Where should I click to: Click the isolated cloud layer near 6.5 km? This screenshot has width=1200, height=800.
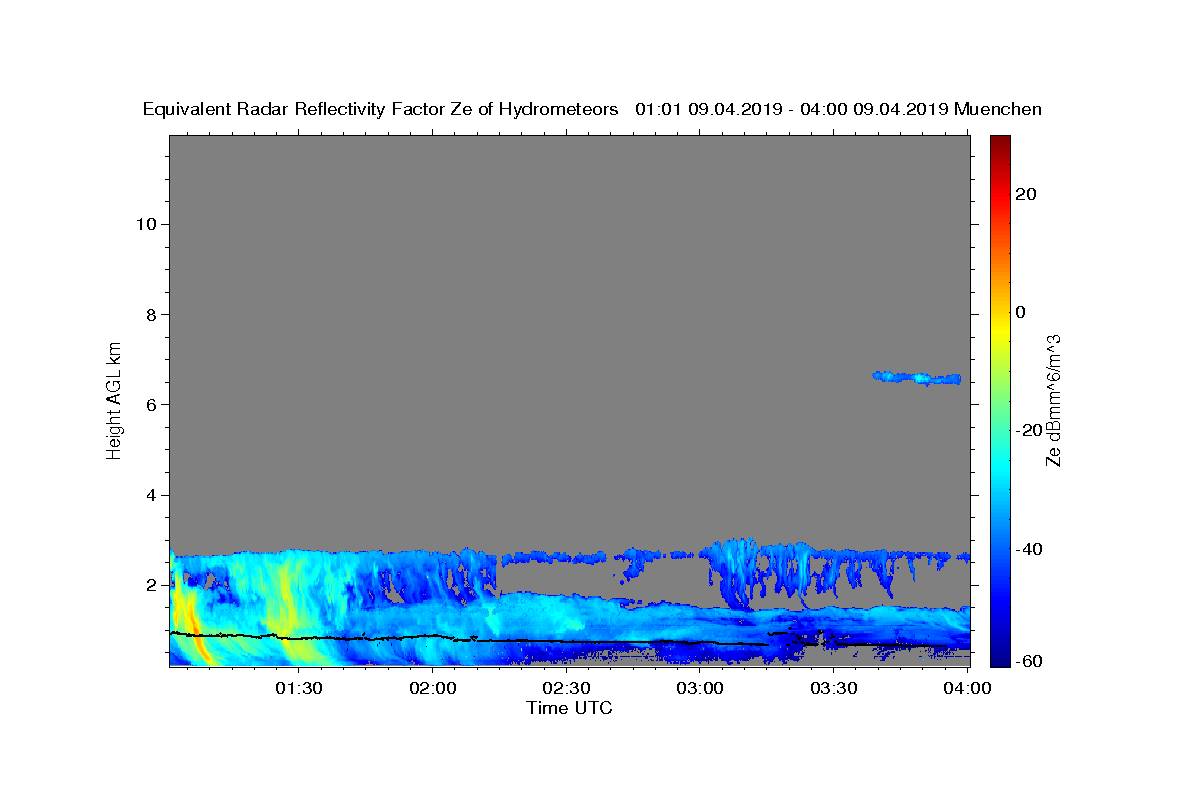coord(917,378)
